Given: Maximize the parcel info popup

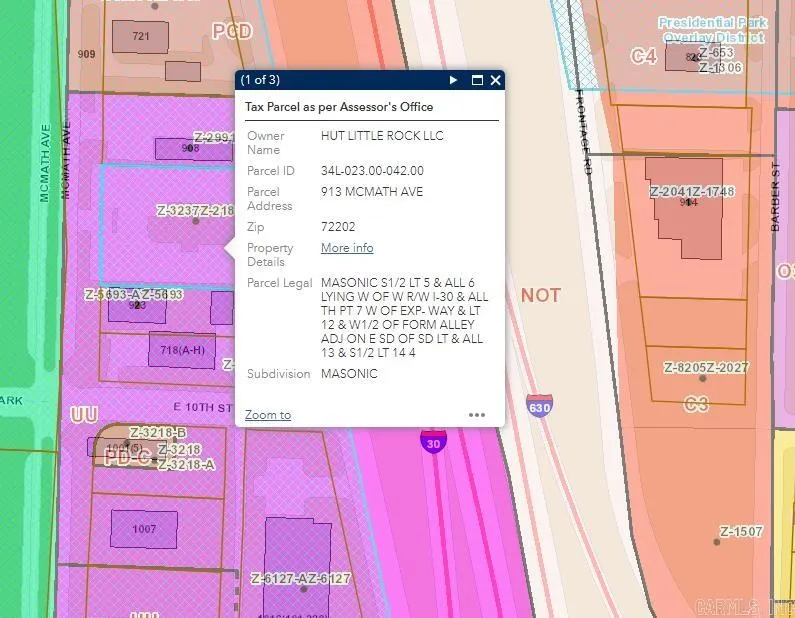Looking at the screenshot, I should click(x=476, y=80).
